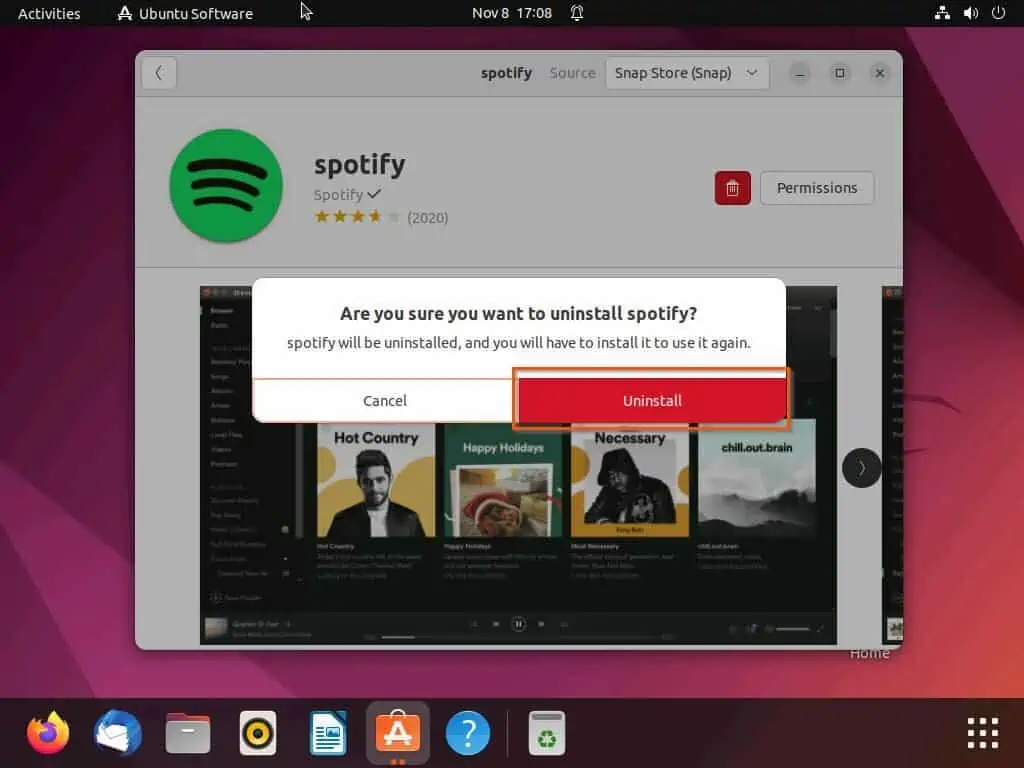The image size is (1024, 768).
Task: Click the (2020) reviews count link
Action: click(x=428, y=217)
